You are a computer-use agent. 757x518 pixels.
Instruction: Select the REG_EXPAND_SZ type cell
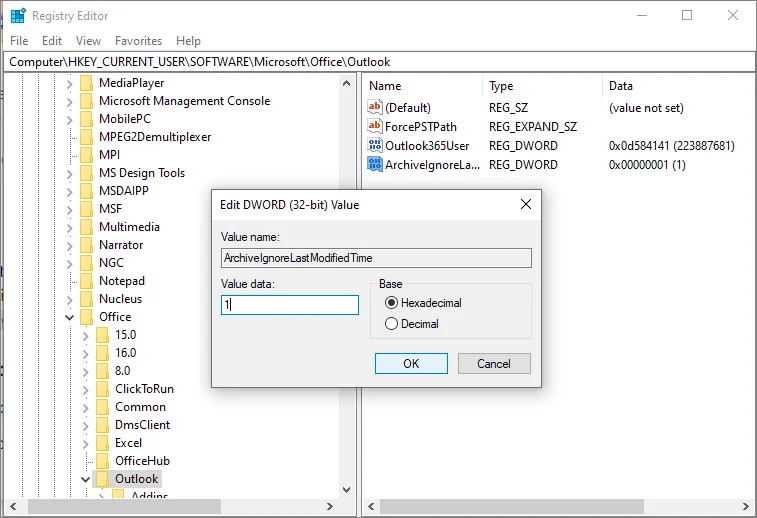pos(533,126)
